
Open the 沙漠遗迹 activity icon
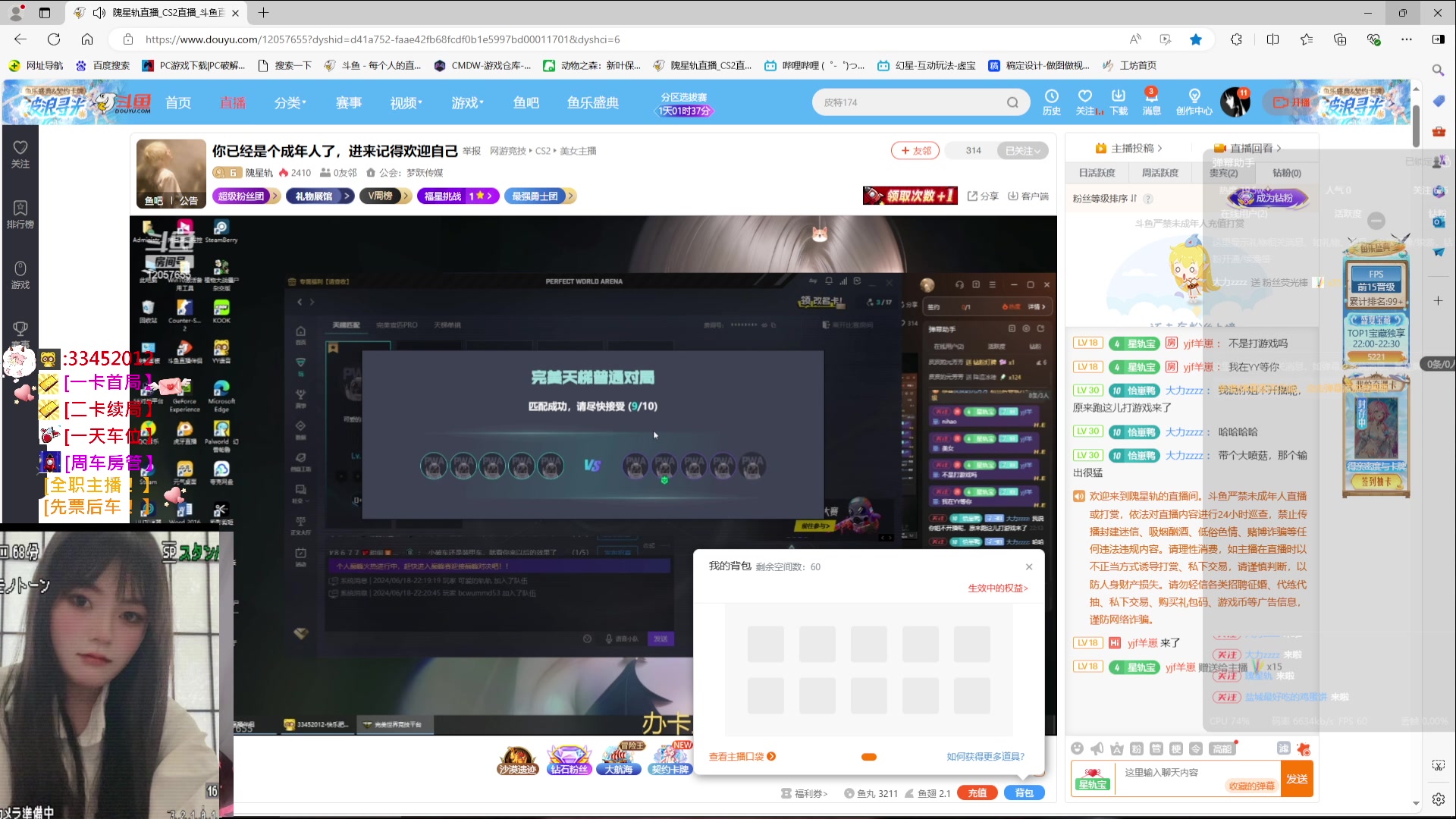518,759
